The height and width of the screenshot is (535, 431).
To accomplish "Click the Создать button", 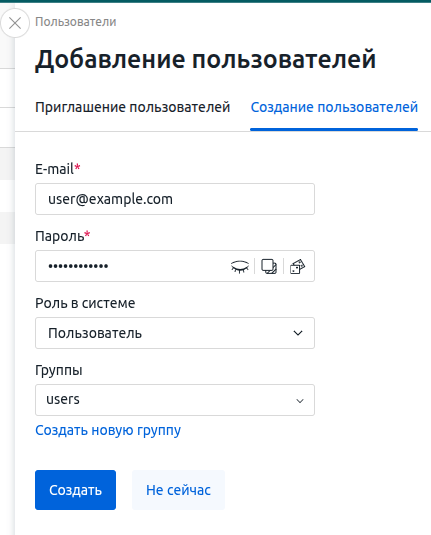I will pos(75,490).
